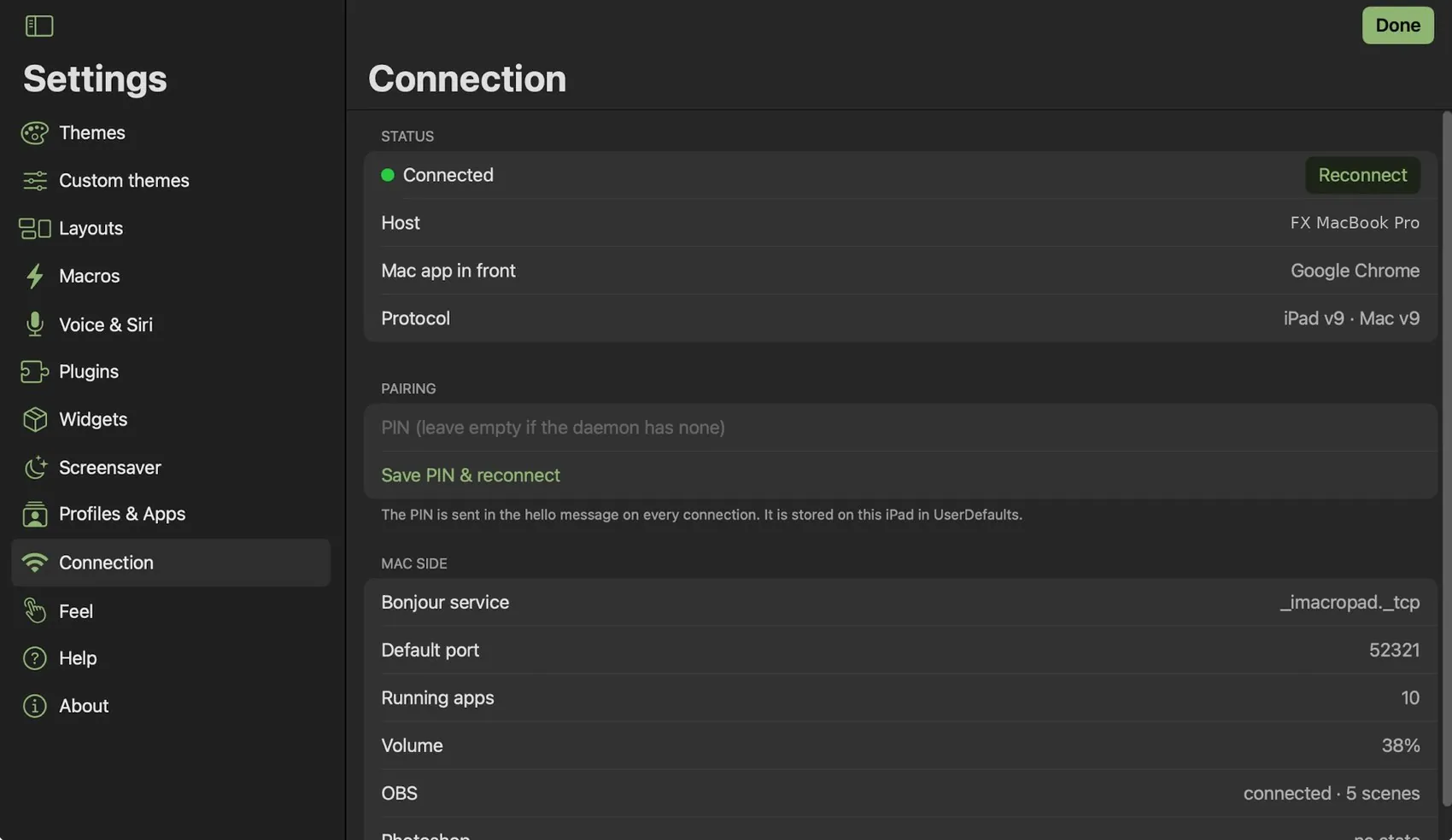This screenshot has width=1452, height=840.
Task: Open Plugins label in sidebar
Action: click(89, 372)
